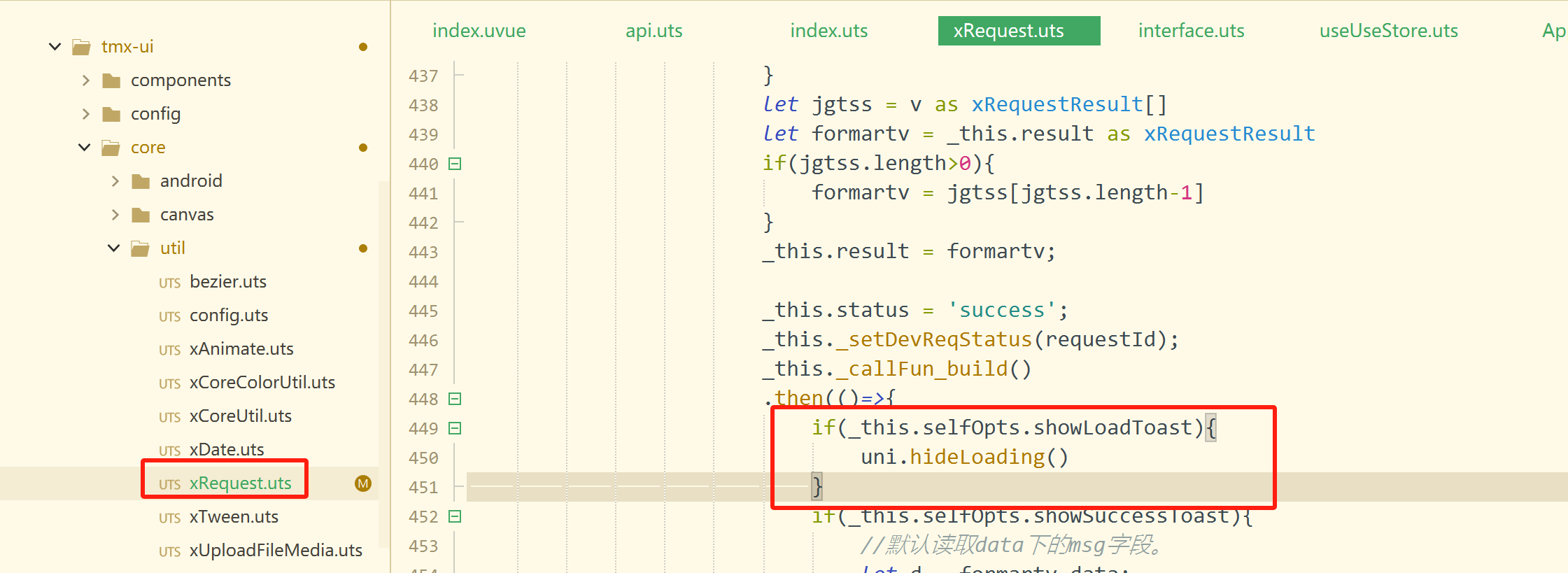Click the UTS icon beside xDate.uts
Viewport: 1568px width, 573px height.
pyautogui.click(x=169, y=451)
